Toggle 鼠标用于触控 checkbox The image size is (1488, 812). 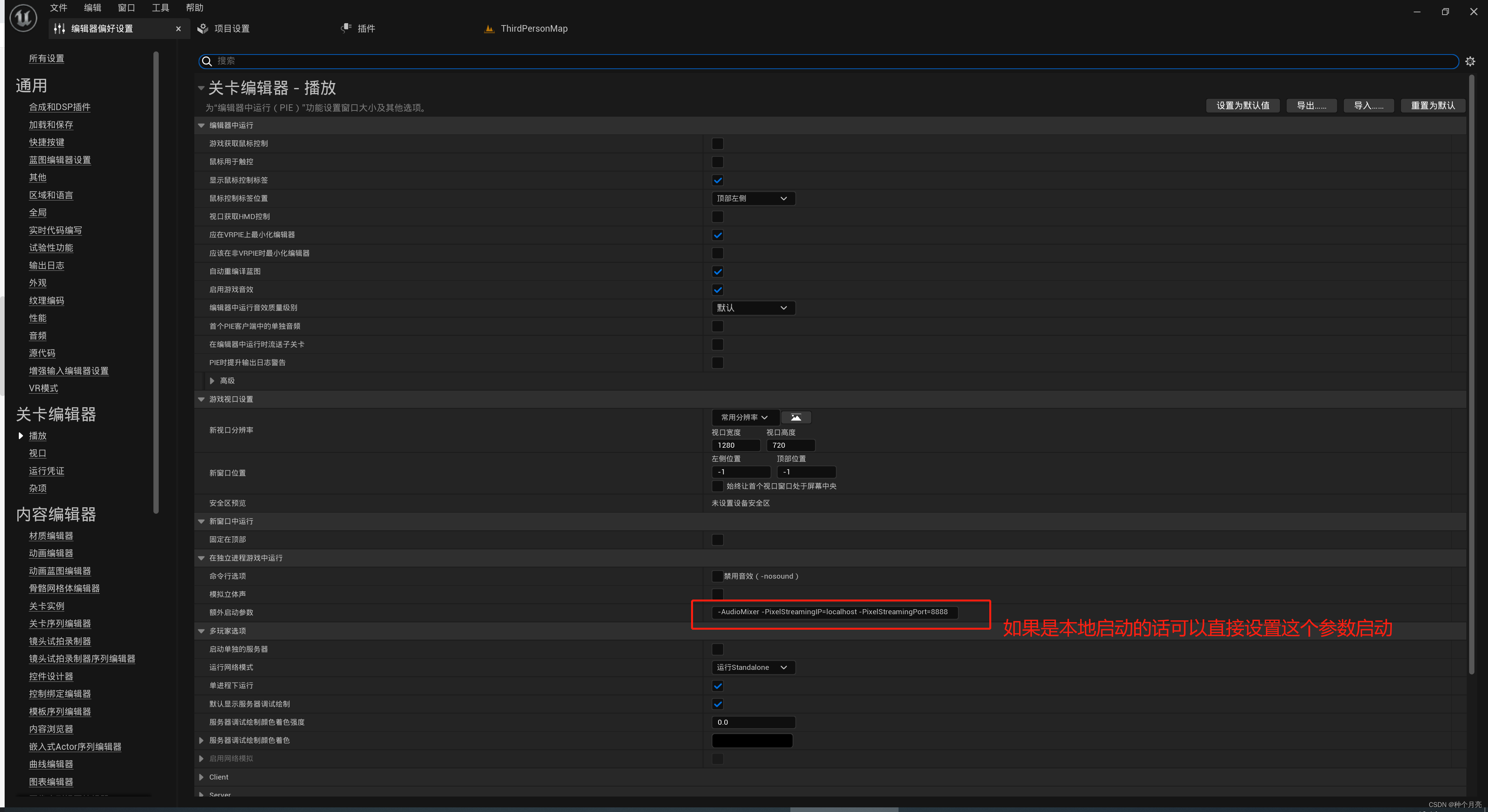coord(717,162)
